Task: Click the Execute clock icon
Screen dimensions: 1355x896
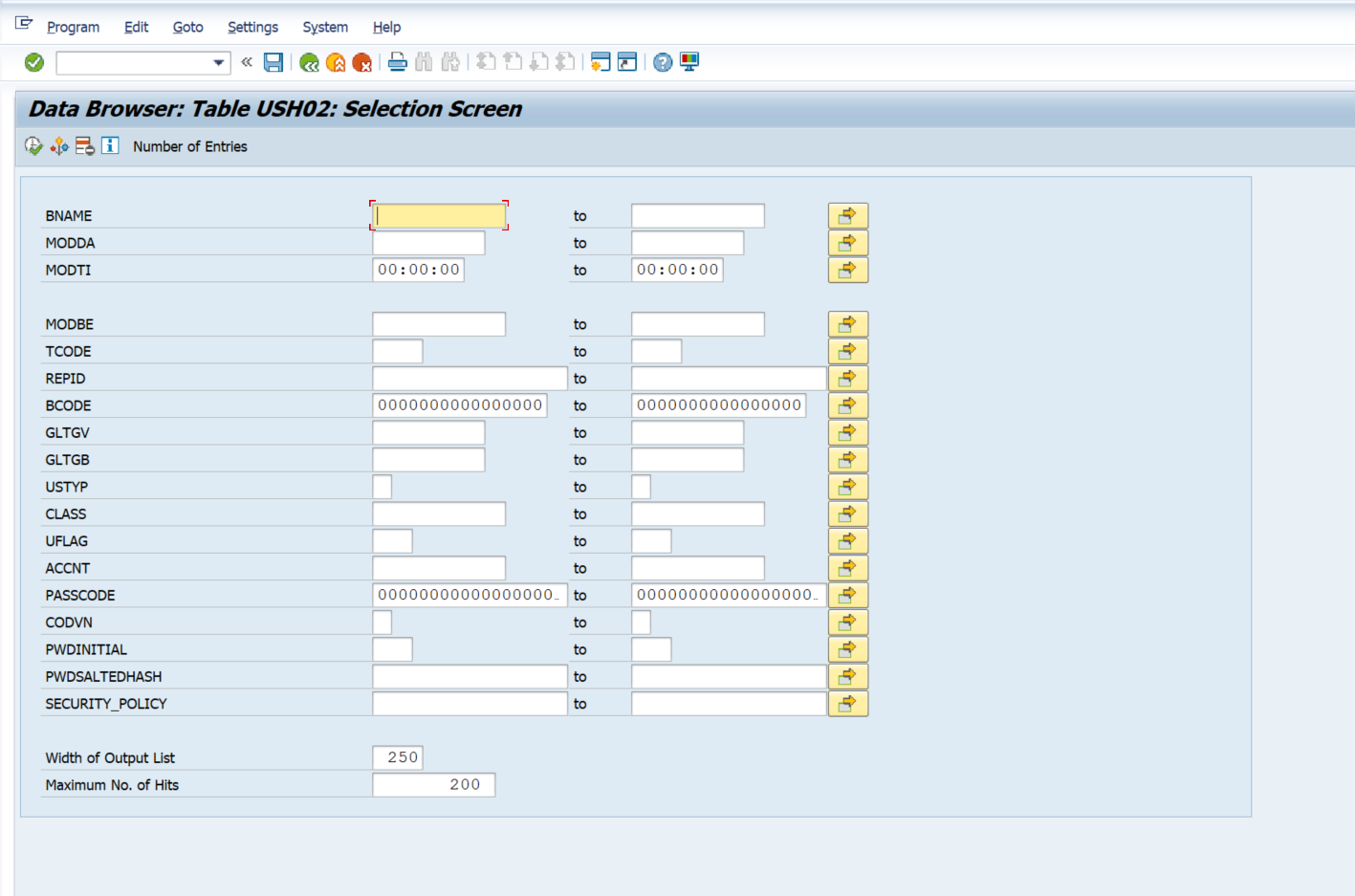Action: click(33, 146)
